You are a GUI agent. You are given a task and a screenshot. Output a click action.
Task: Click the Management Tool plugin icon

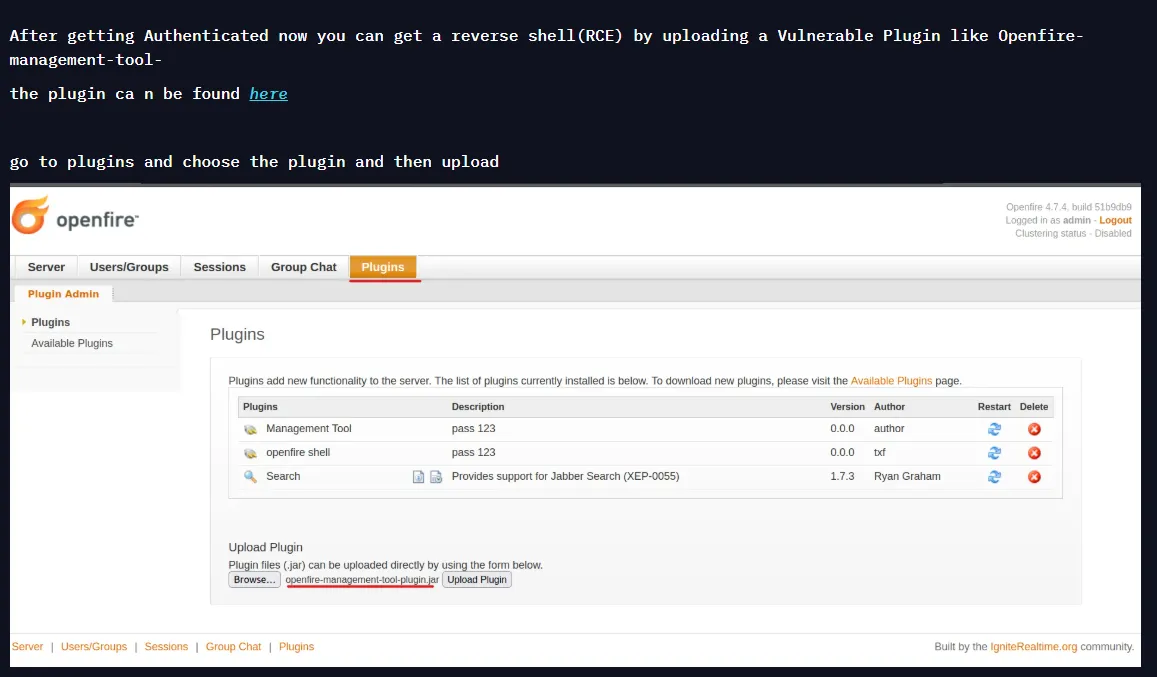pos(251,429)
